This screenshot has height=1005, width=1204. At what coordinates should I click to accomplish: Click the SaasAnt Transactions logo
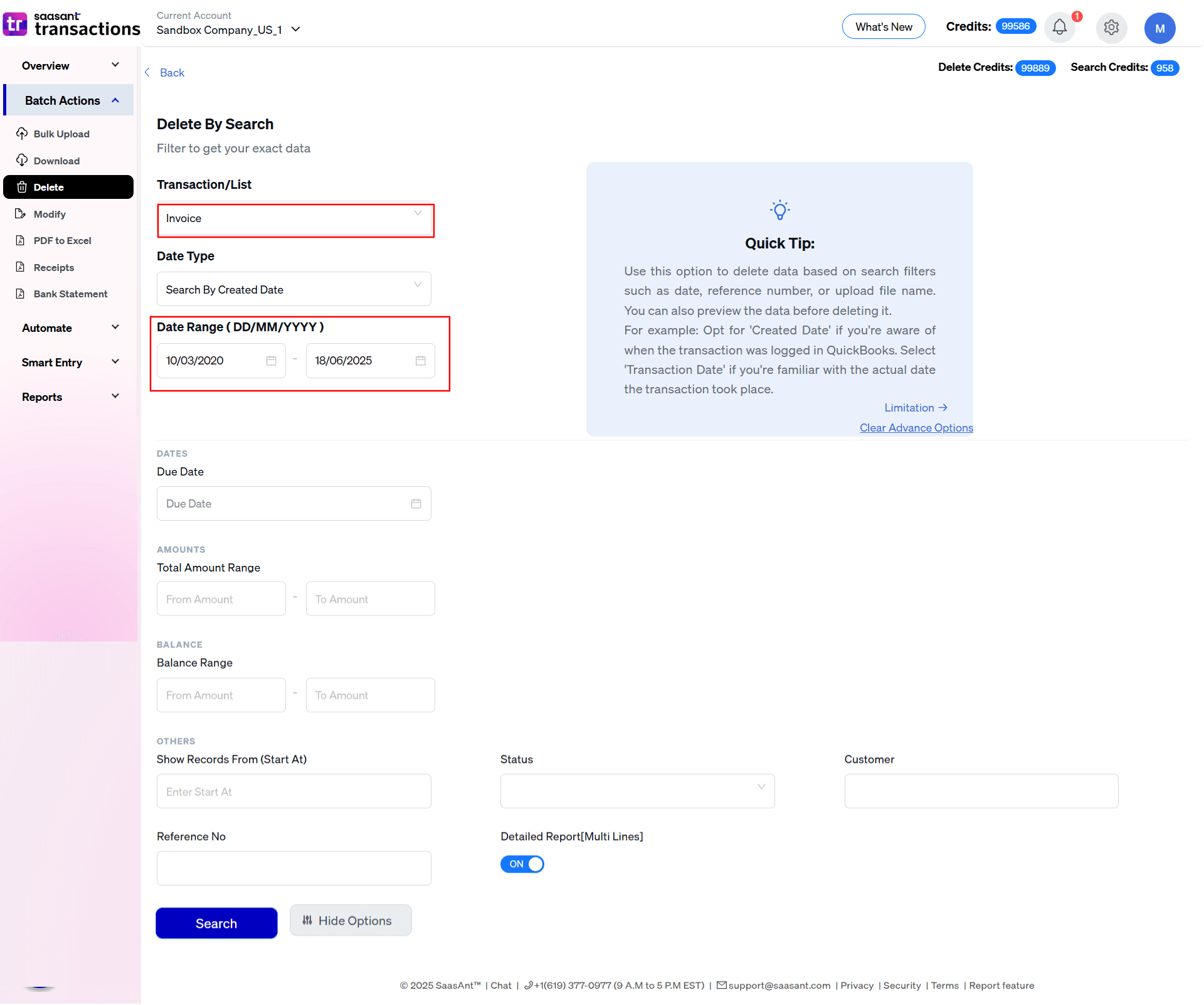coord(71,24)
